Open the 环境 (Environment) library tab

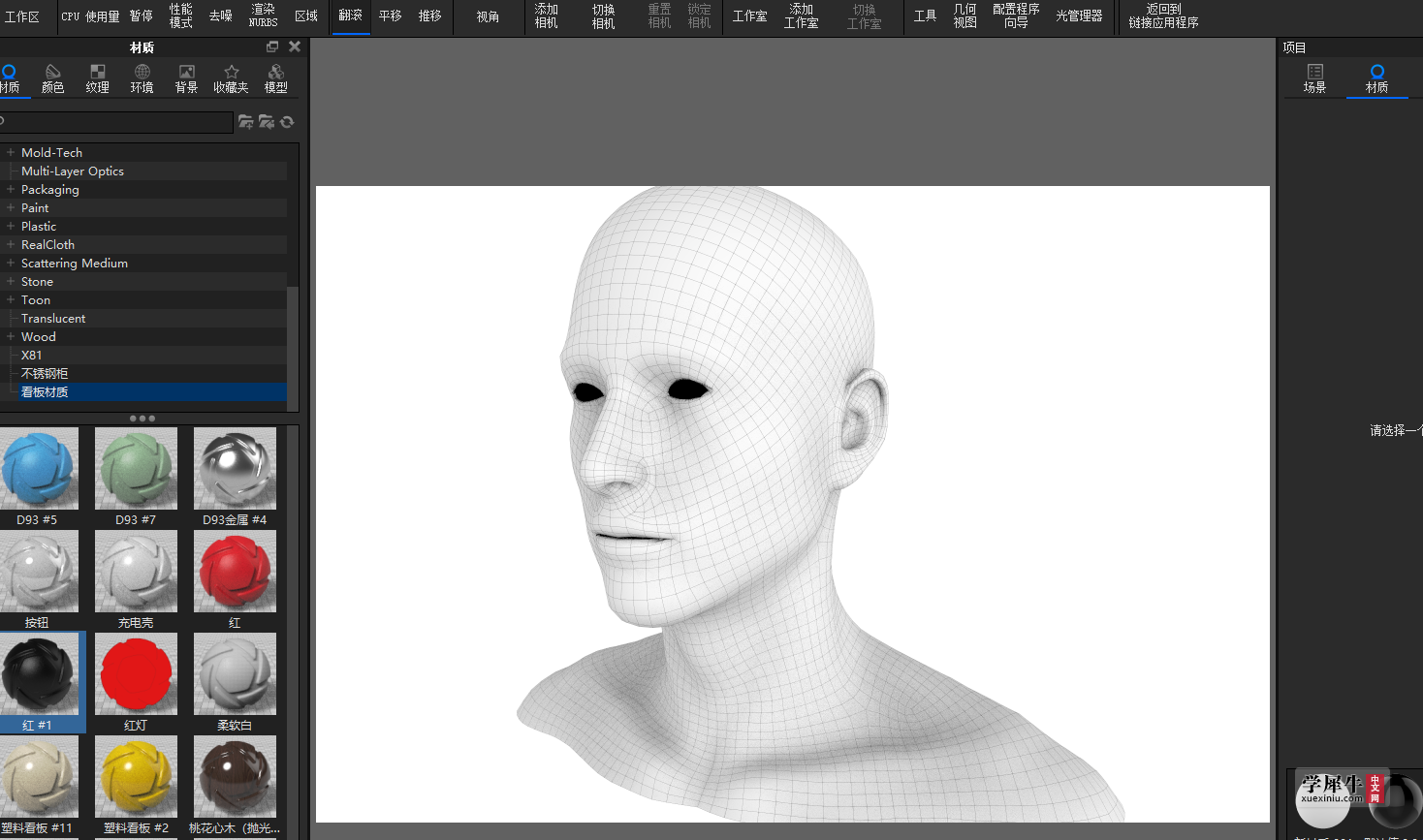(x=142, y=78)
